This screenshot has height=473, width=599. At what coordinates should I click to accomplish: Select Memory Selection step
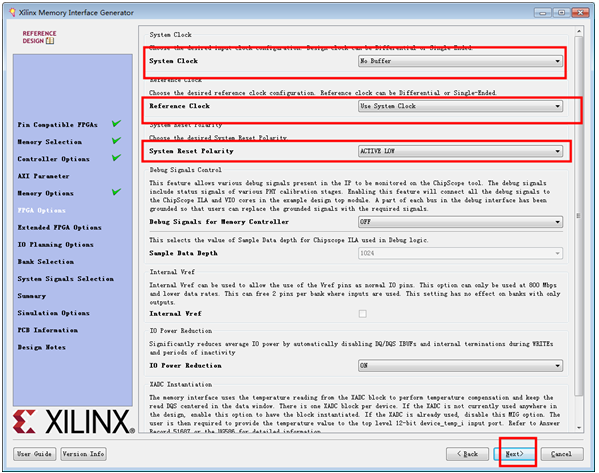pos(49,142)
